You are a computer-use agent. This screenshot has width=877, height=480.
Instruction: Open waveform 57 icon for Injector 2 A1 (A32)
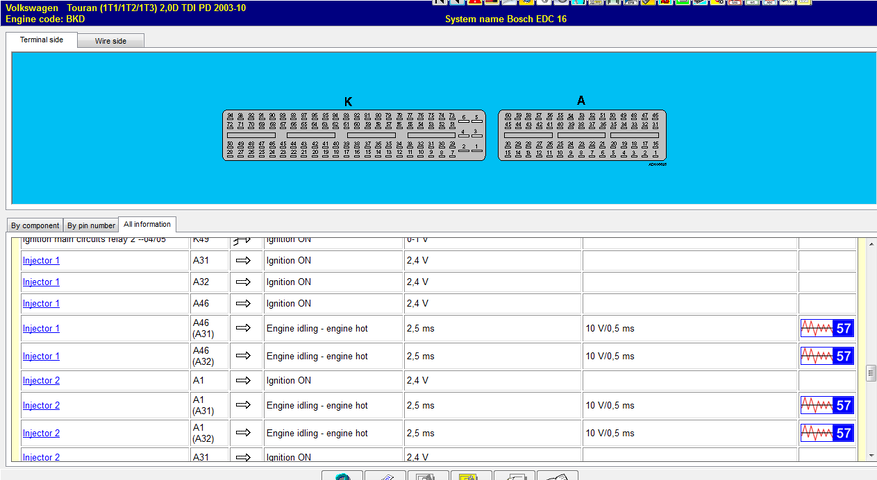pyautogui.click(x=827, y=432)
